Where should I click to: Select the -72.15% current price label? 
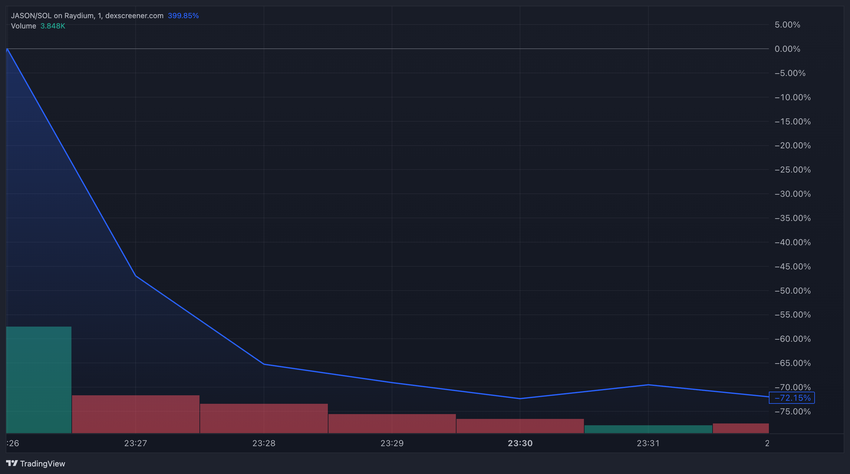[x=791, y=398]
